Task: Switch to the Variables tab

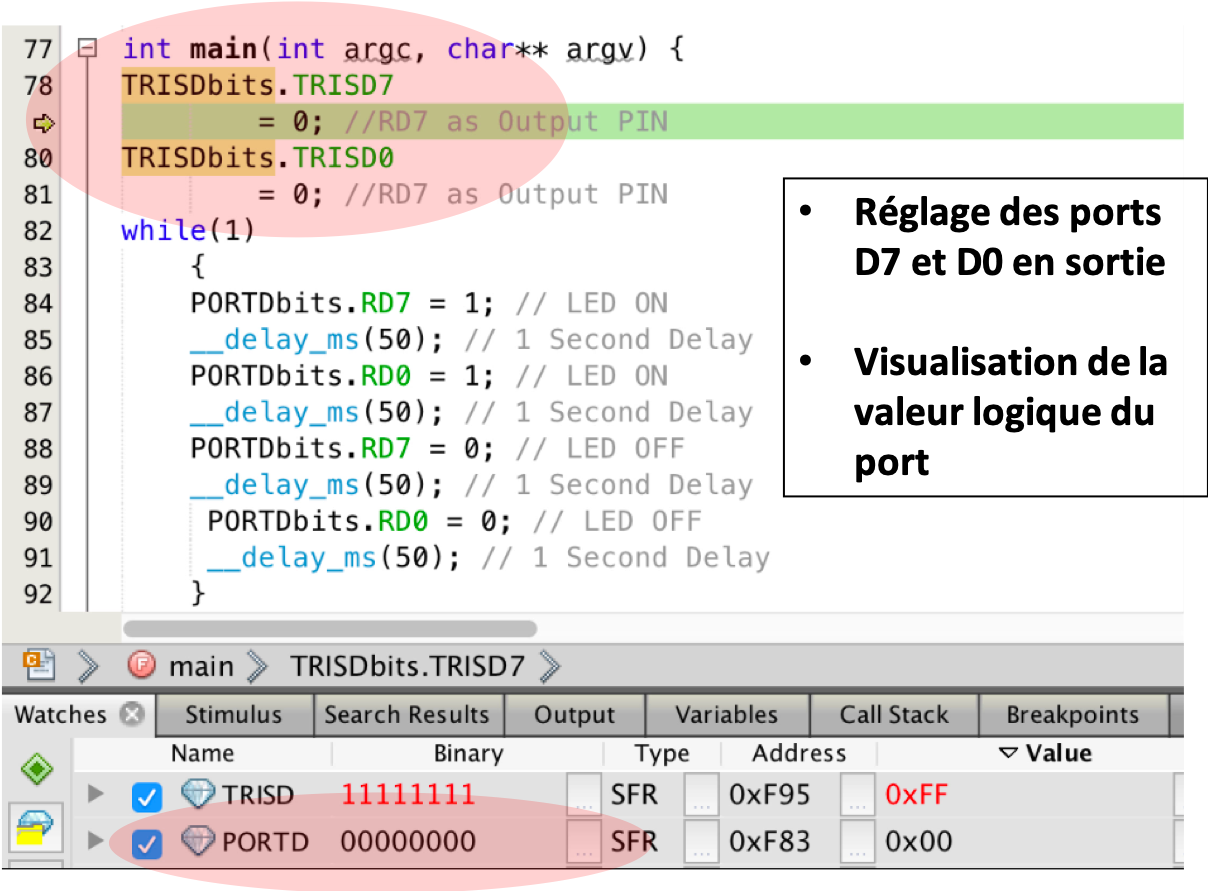Action: coord(726,715)
